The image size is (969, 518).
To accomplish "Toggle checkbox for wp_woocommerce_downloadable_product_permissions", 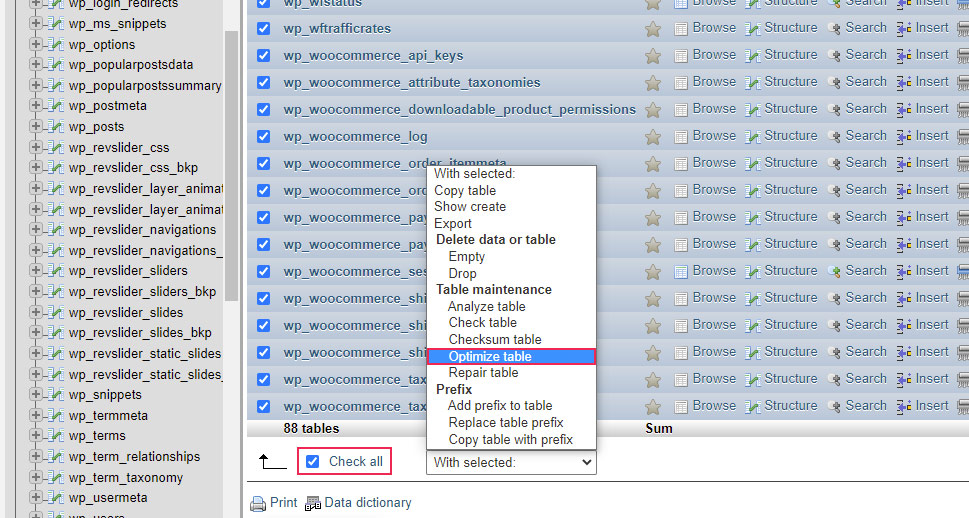I will (x=263, y=109).
